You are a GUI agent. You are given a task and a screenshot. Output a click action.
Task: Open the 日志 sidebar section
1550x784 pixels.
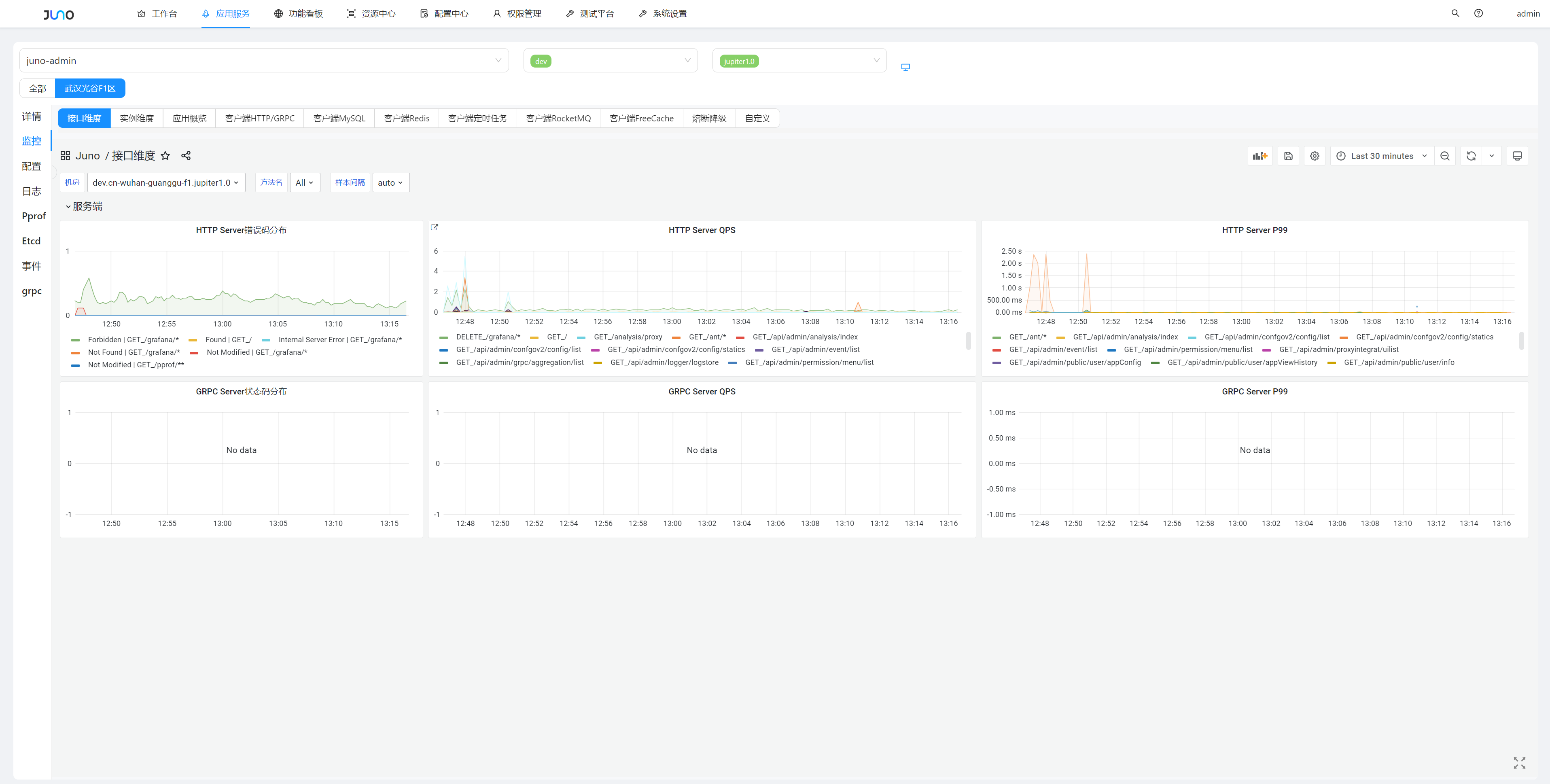(x=32, y=191)
